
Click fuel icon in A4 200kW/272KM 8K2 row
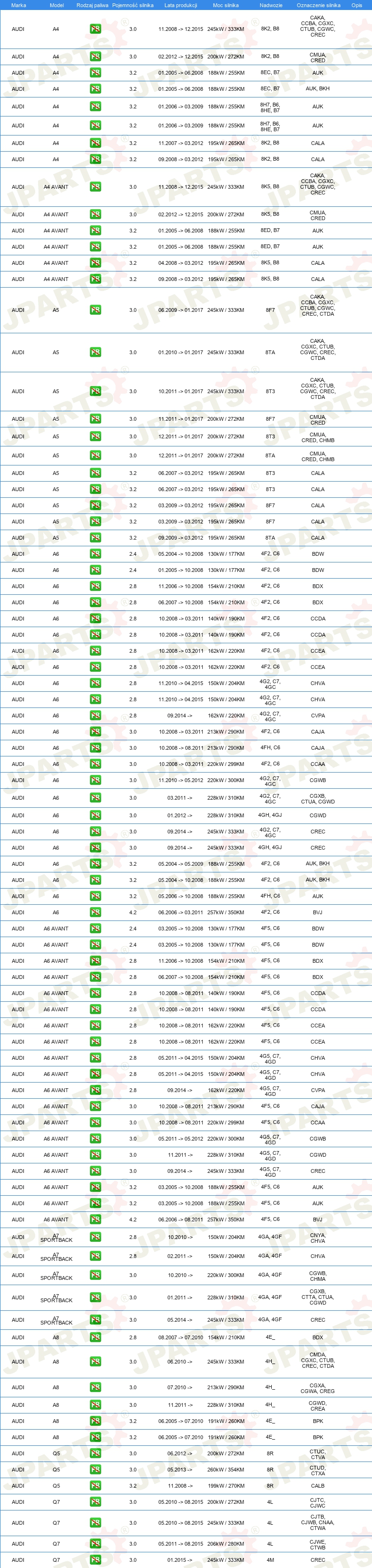[x=95, y=57]
